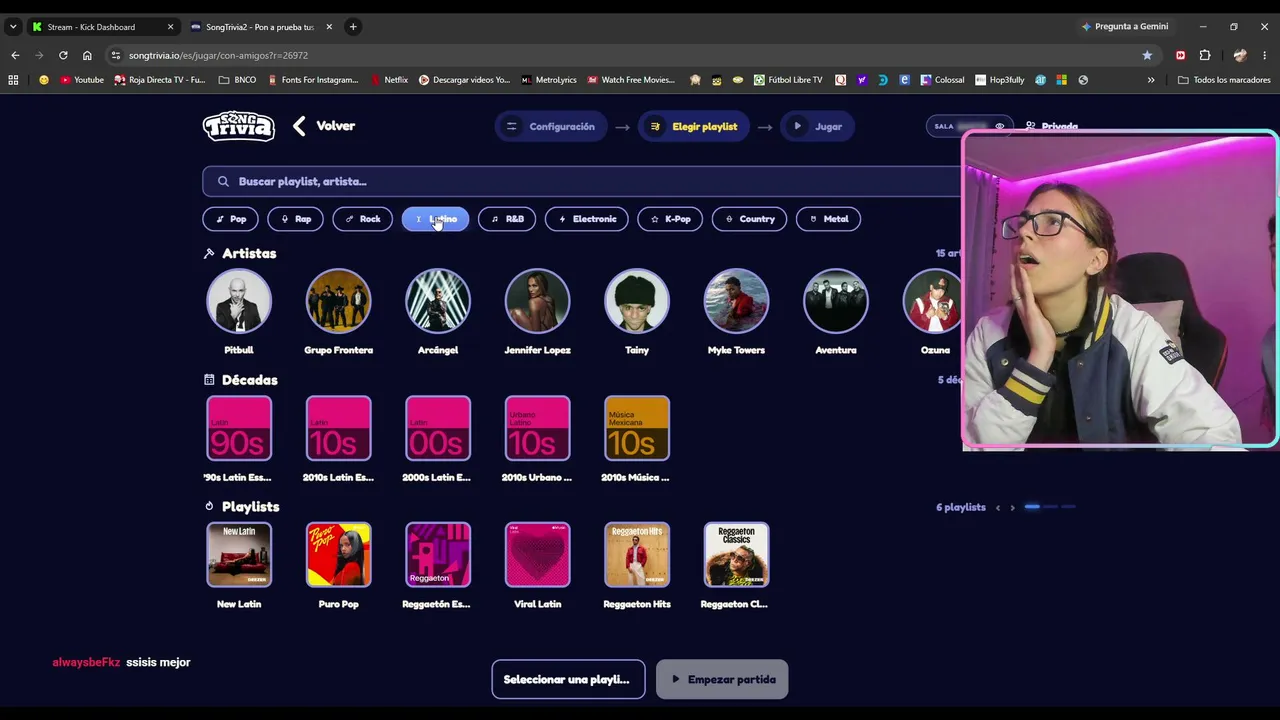Toggle the Latino genre filter

[435, 219]
